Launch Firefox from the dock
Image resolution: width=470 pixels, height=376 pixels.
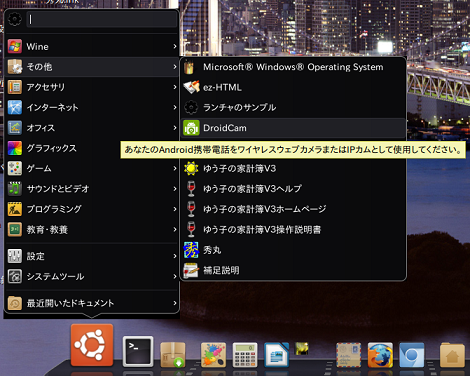pyautogui.click(x=380, y=355)
